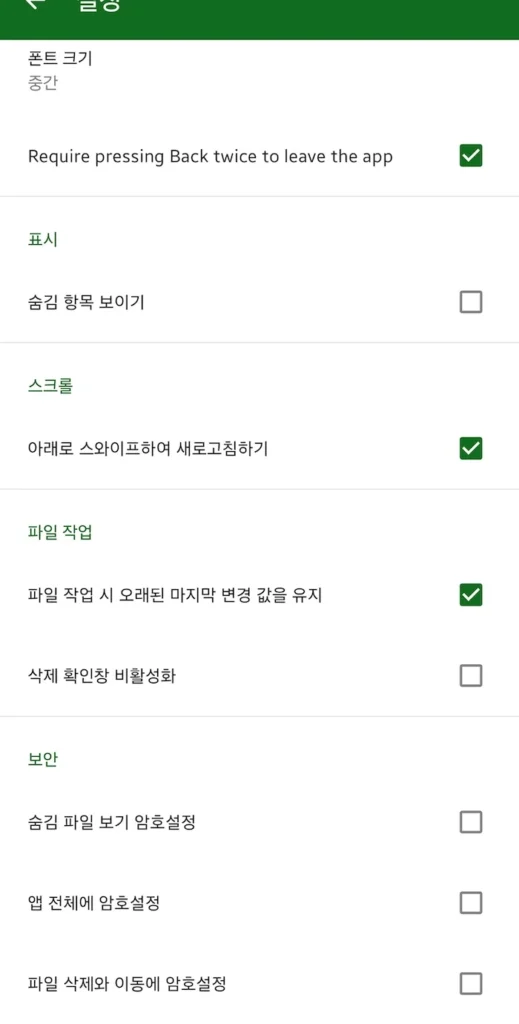Tap the back arrow in the green header

coord(35,4)
